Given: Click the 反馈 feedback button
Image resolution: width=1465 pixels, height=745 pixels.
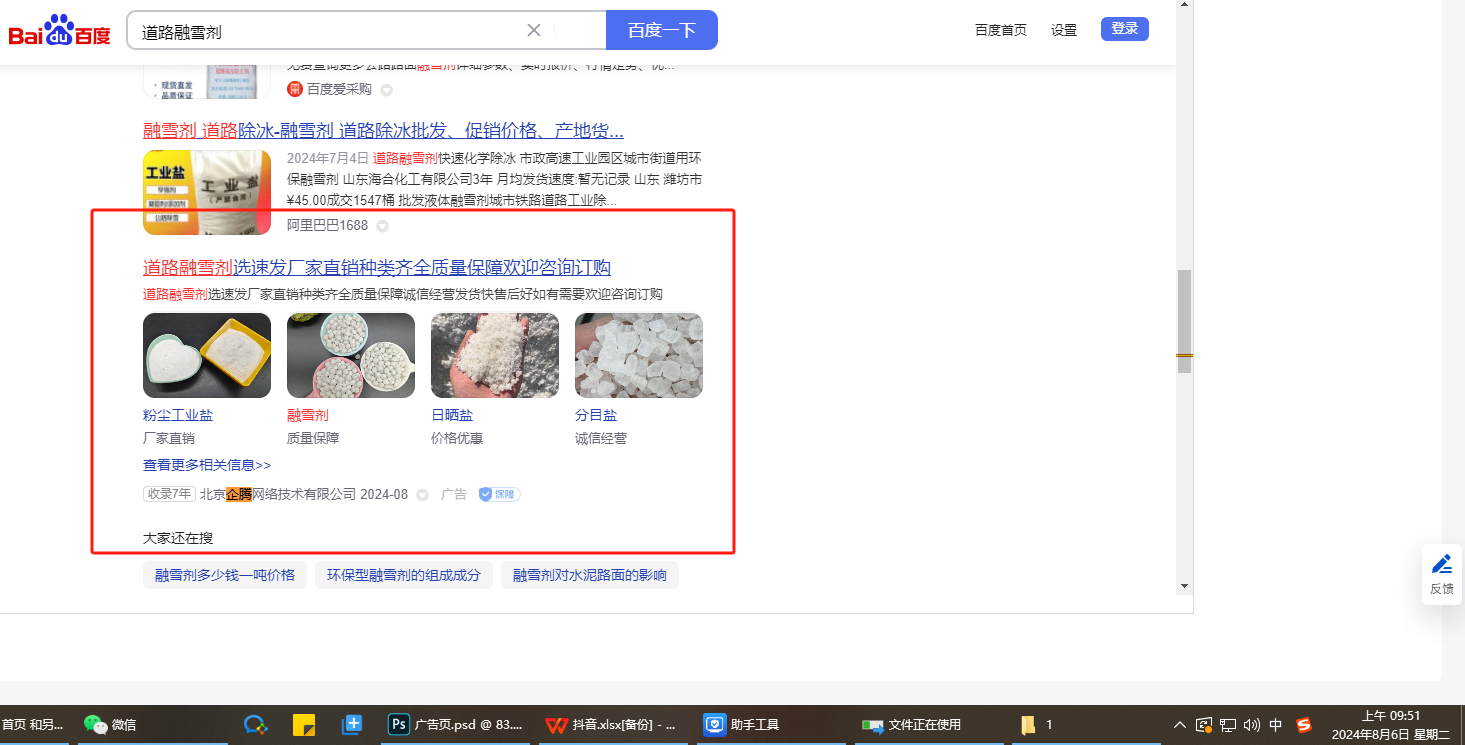Looking at the screenshot, I should [x=1442, y=574].
